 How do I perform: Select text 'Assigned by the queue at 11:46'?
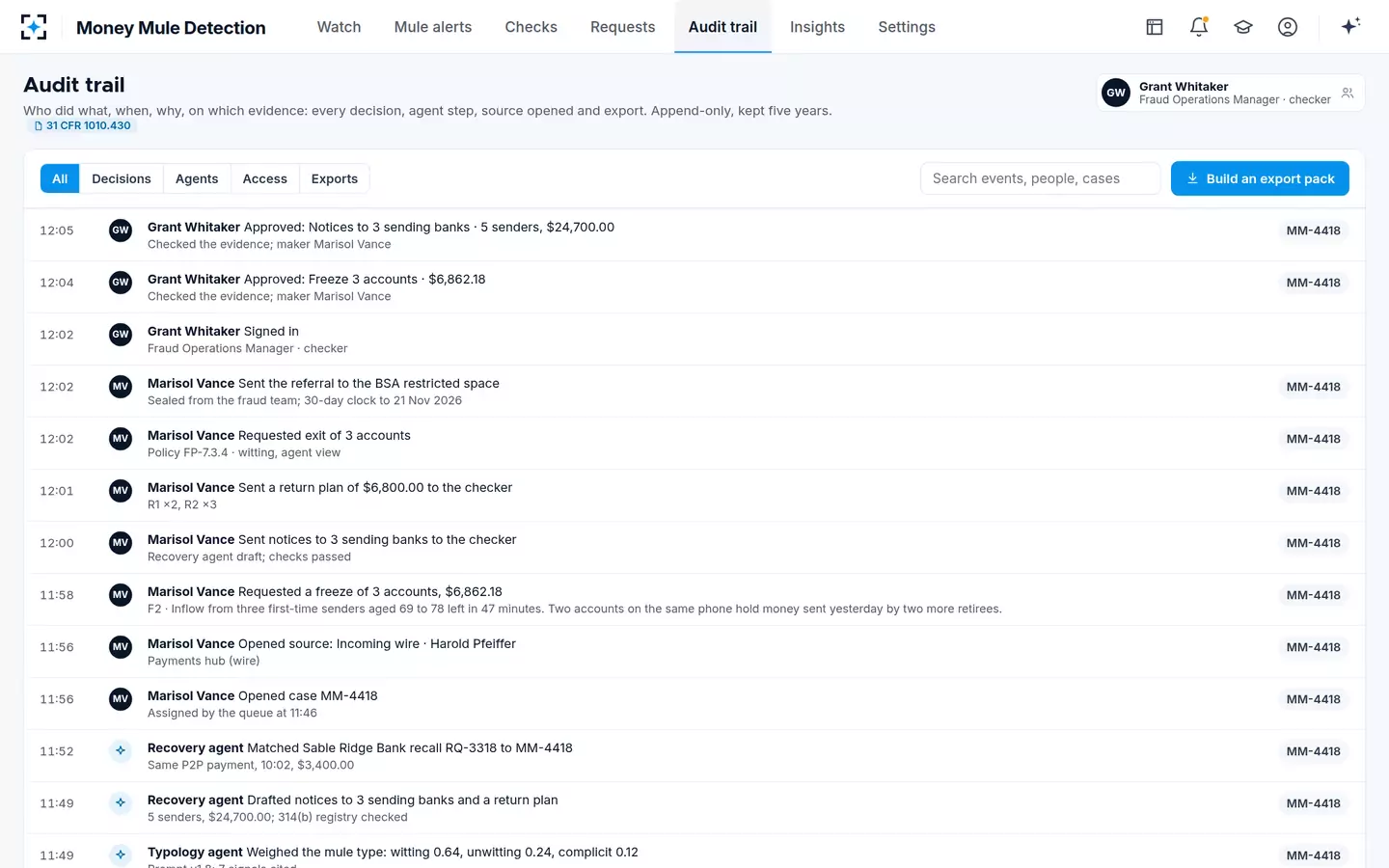pyautogui.click(x=232, y=714)
